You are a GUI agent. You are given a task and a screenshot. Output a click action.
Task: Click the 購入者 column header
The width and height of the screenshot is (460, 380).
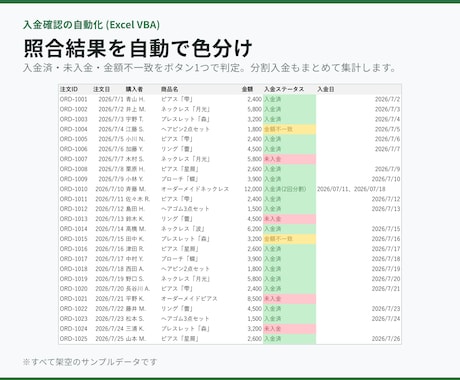(x=134, y=89)
